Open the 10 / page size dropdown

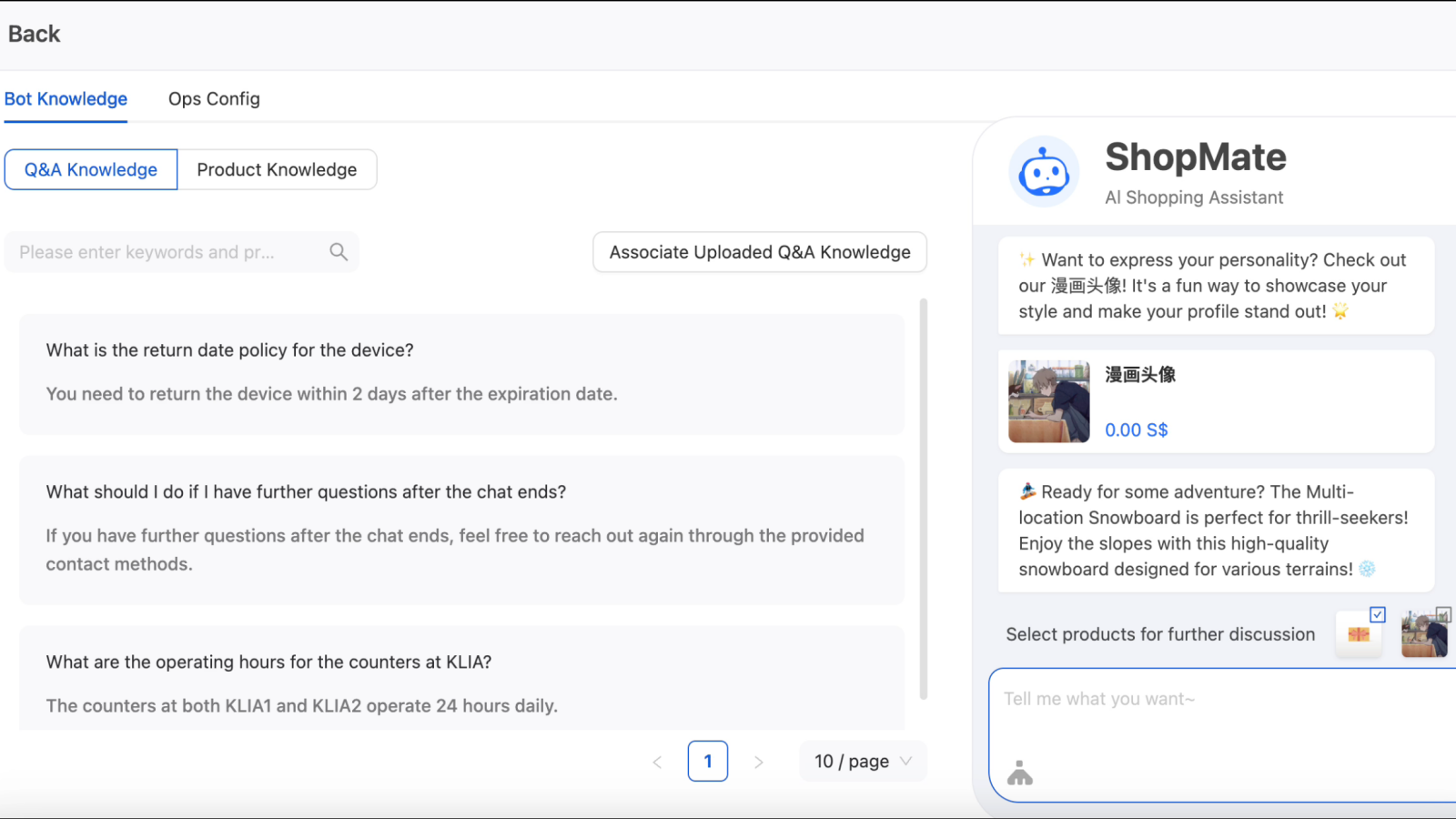(x=863, y=762)
